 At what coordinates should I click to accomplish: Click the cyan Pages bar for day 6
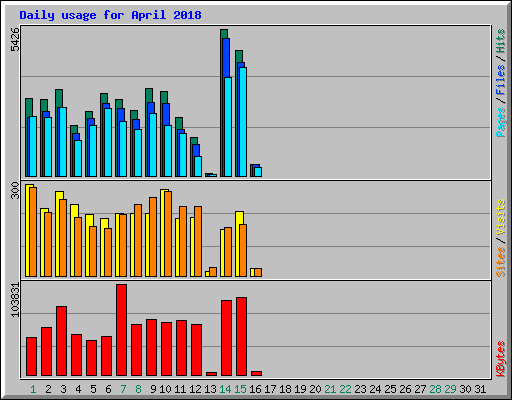pos(108,143)
